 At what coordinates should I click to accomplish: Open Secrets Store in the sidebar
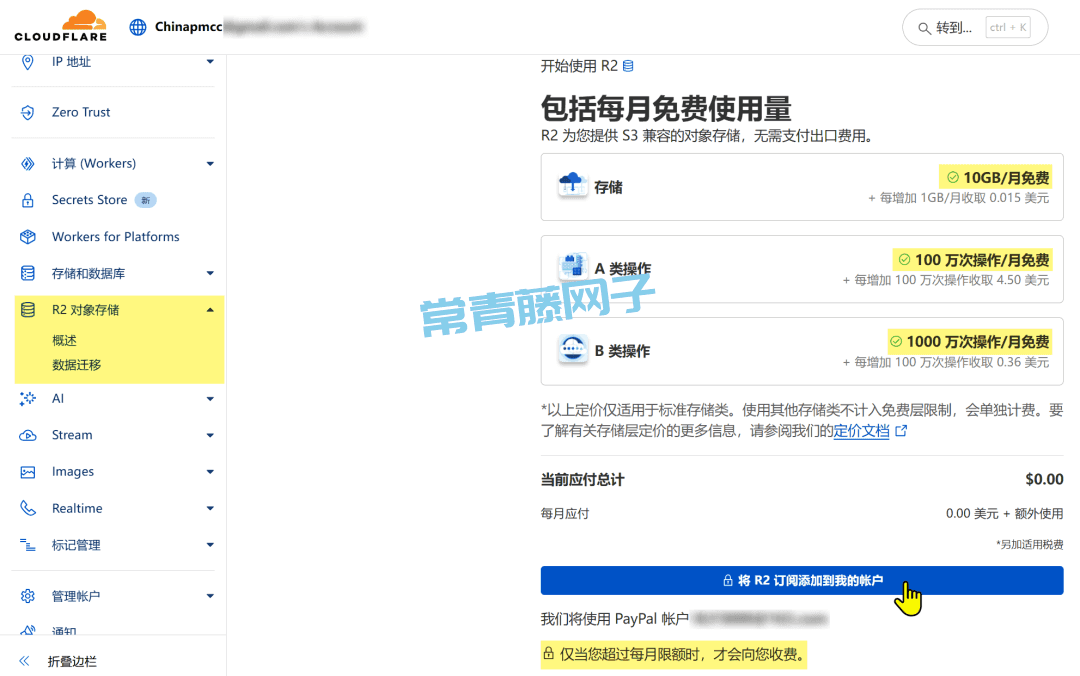click(x=90, y=200)
